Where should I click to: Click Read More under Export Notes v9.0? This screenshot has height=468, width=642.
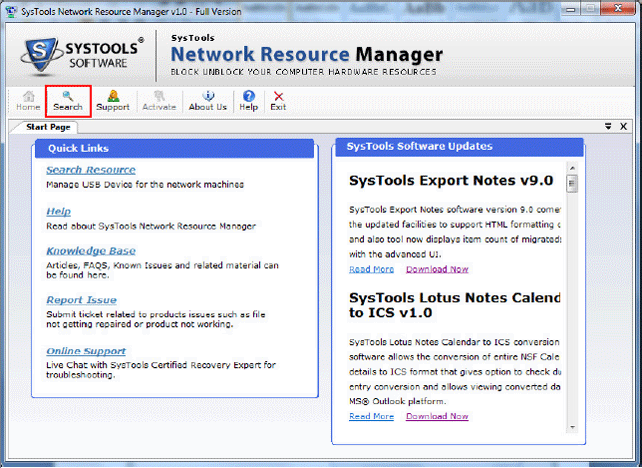click(x=371, y=269)
